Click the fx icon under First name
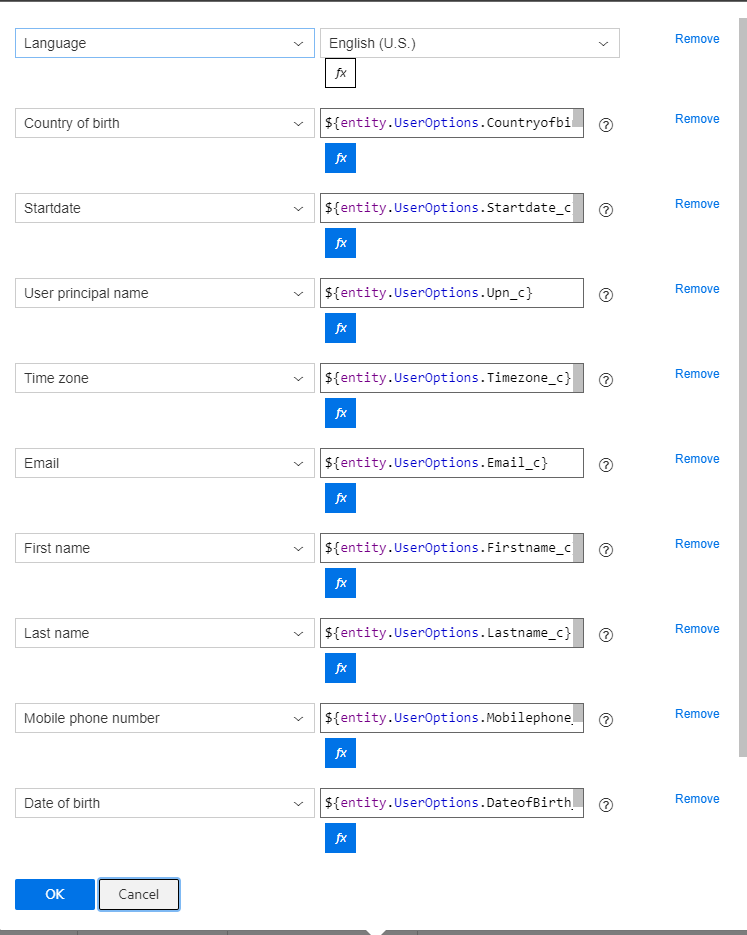Screen dimensions: 747x935 [x=340, y=582]
